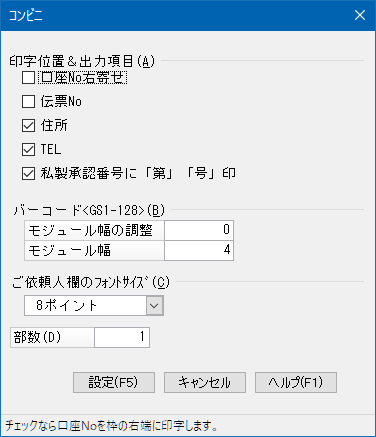Click the バーコード<GS1-128>(B) section label

pos(89,210)
